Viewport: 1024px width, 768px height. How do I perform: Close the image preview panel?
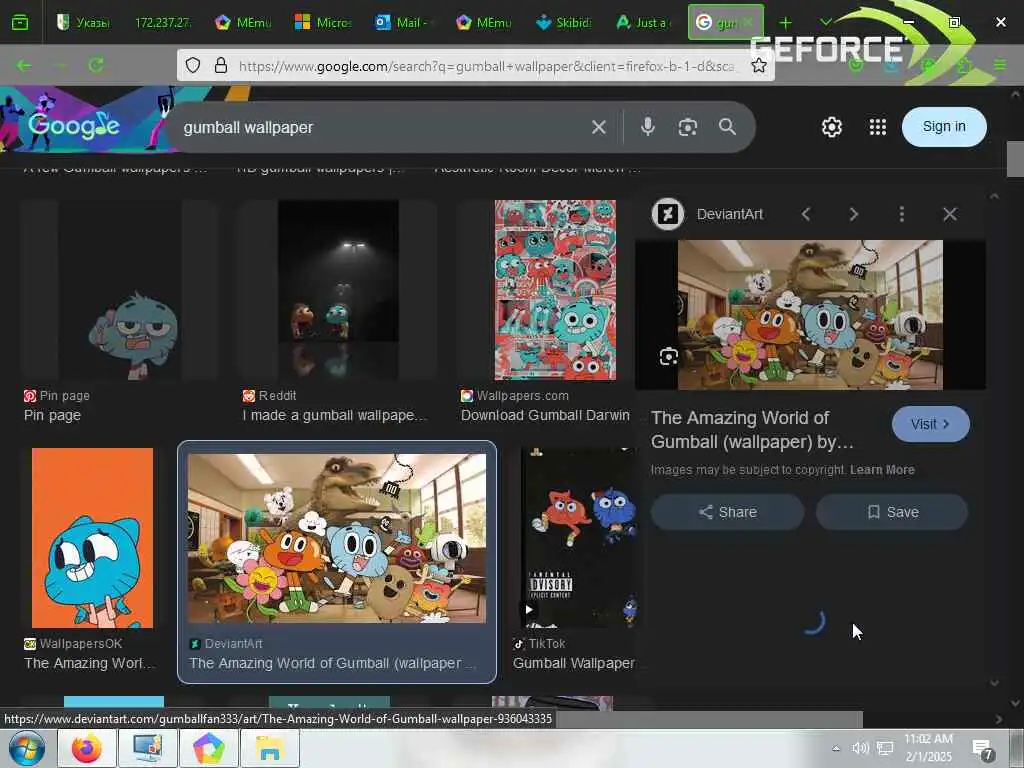click(x=950, y=214)
